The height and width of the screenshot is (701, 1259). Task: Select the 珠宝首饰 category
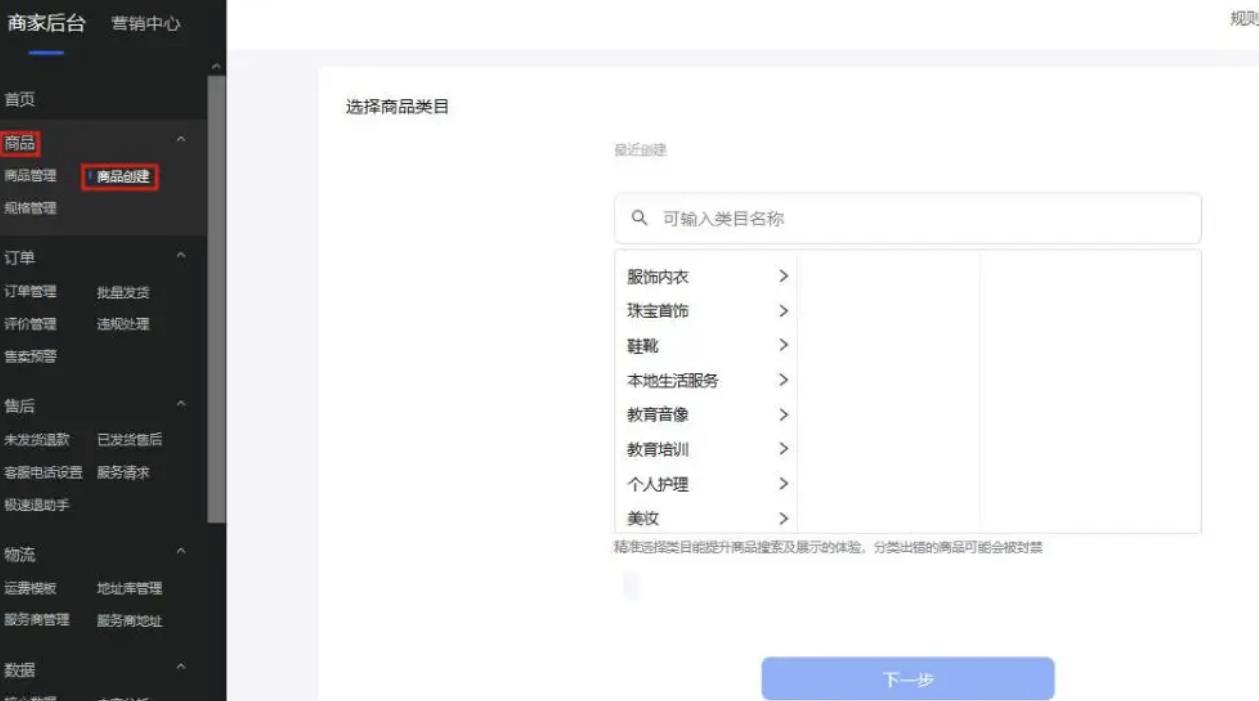pyautogui.click(x=658, y=311)
